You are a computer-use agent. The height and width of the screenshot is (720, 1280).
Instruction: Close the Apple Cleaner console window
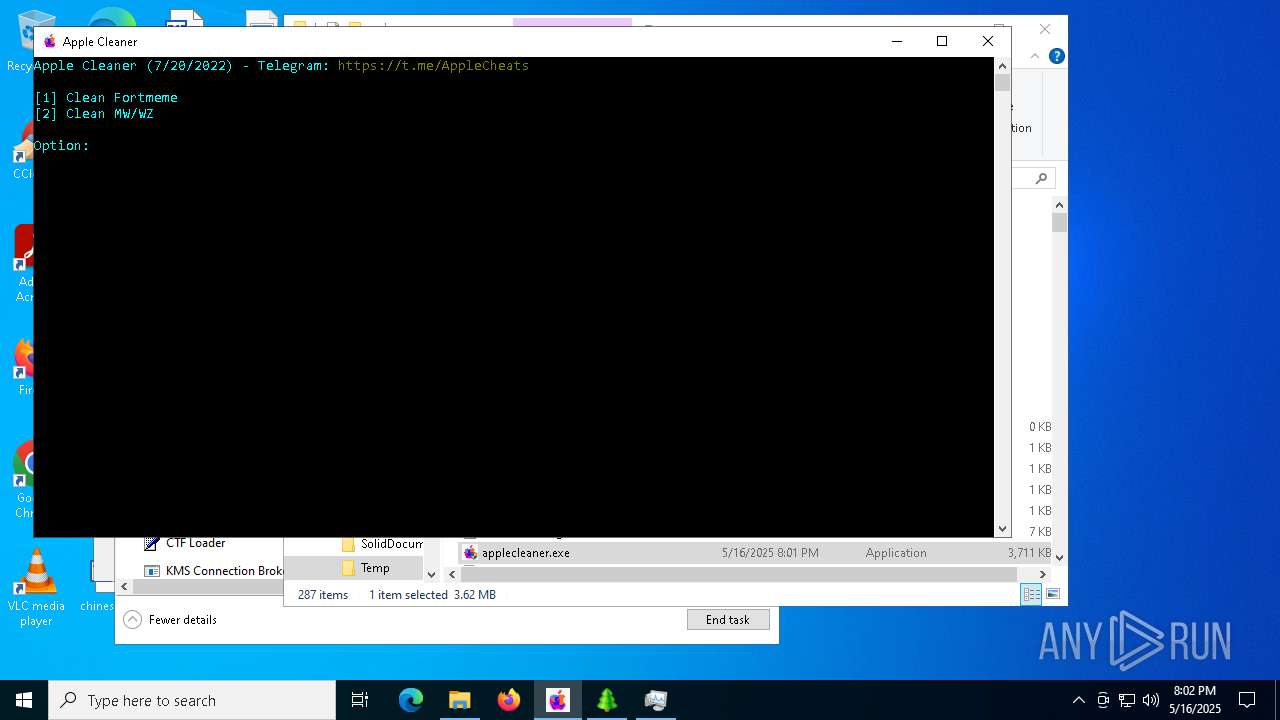click(987, 41)
